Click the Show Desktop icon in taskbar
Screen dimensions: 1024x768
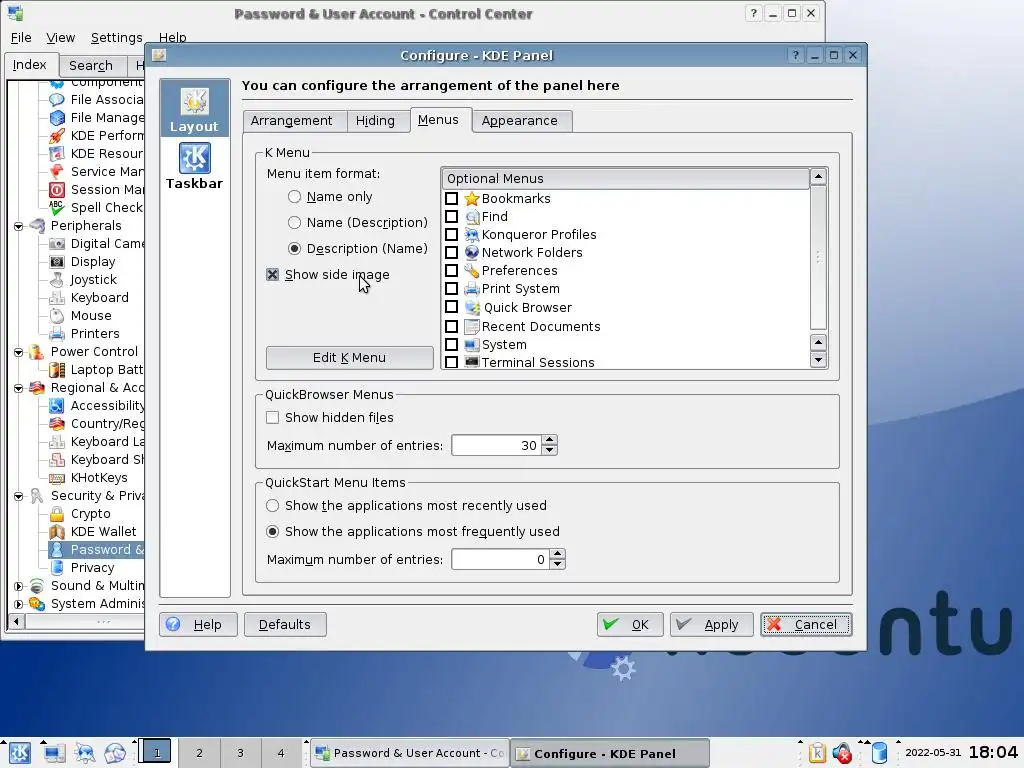pyautogui.click(x=54, y=753)
